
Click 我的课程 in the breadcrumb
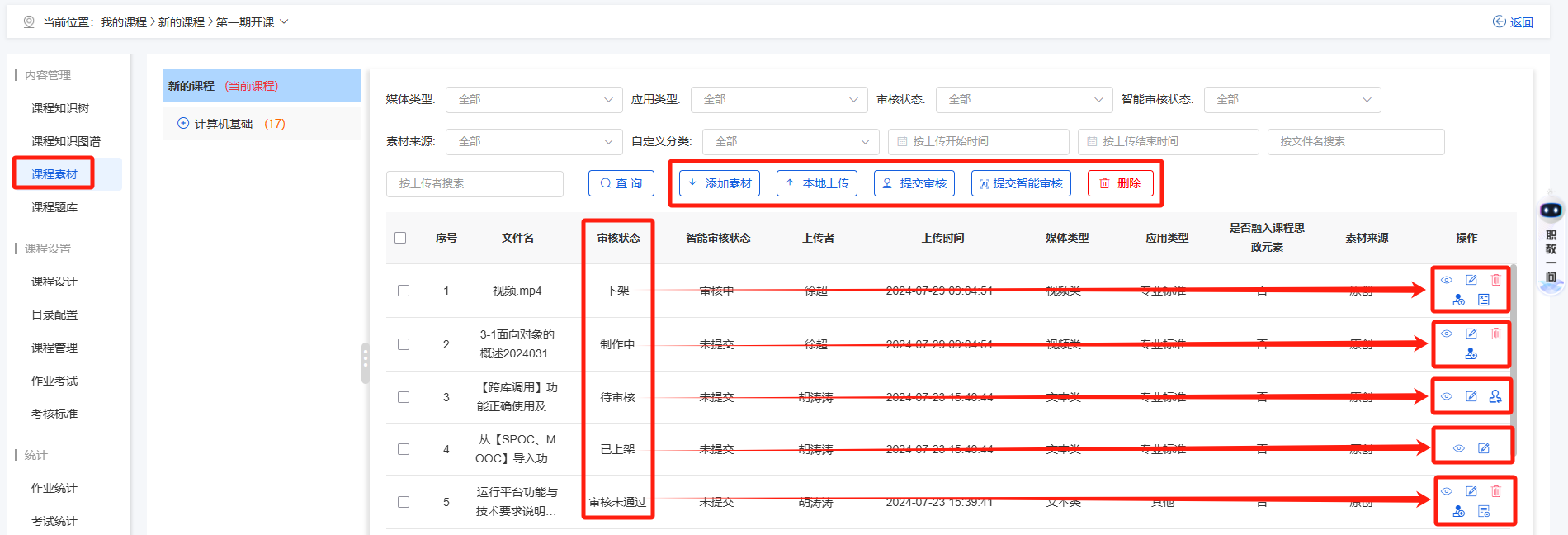(x=124, y=22)
